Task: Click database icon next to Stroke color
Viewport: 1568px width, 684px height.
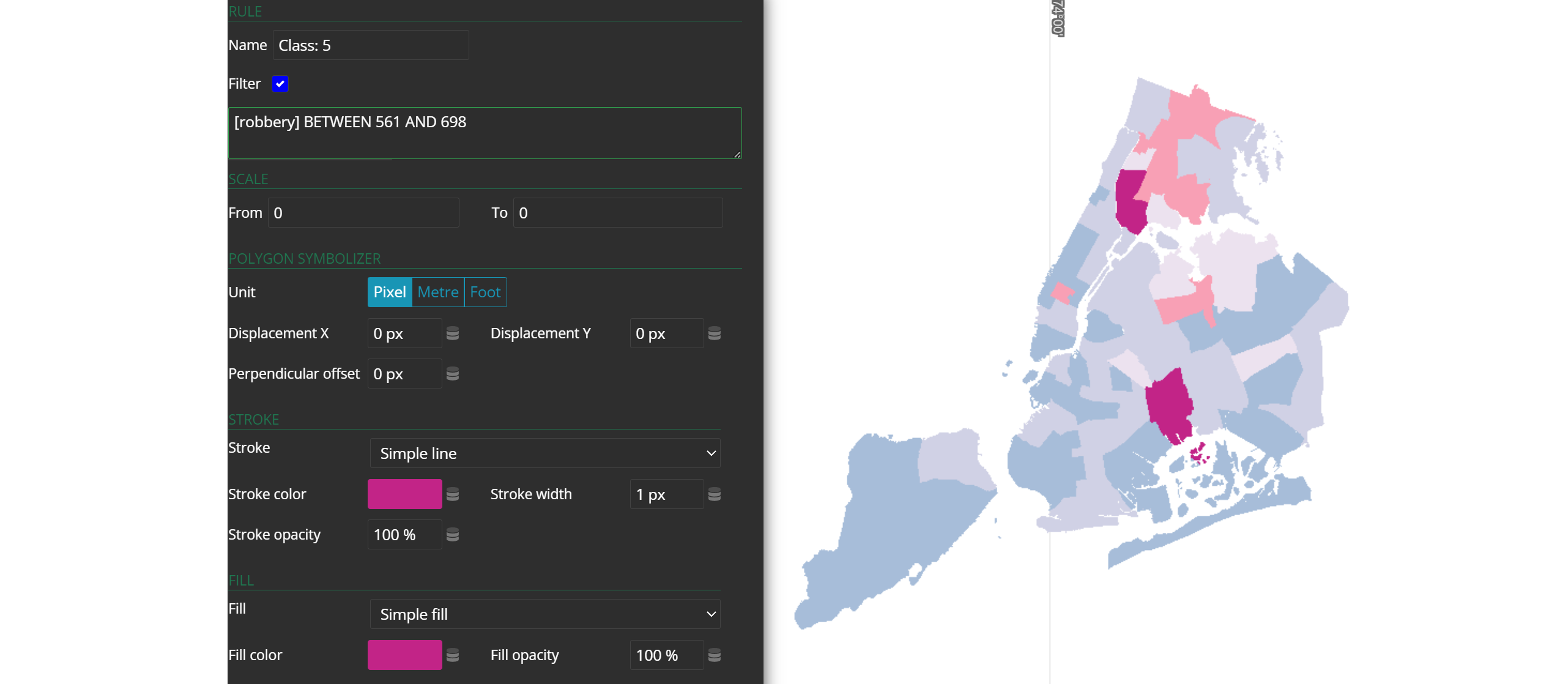Action: [x=453, y=494]
